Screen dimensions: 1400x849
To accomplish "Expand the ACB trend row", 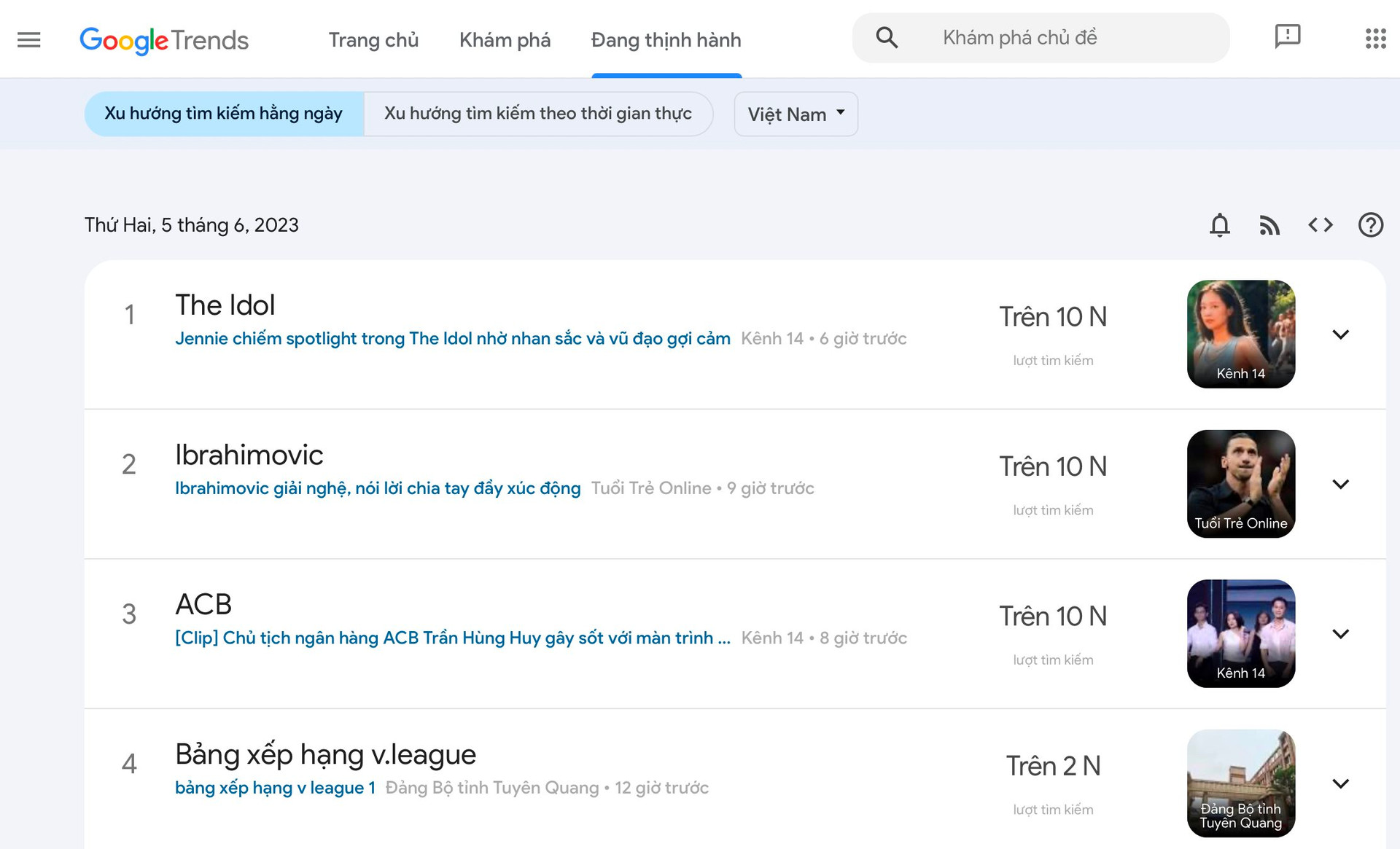I will 1340,634.
